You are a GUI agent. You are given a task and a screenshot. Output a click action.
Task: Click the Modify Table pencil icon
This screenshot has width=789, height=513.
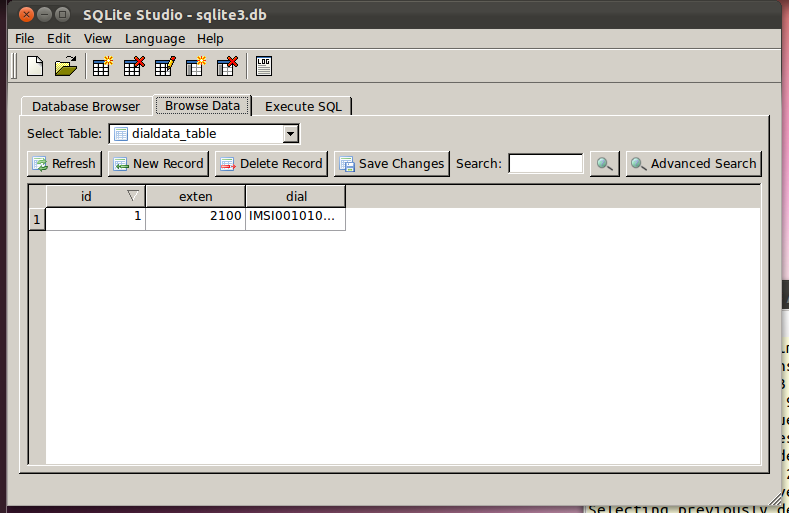click(165, 67)
